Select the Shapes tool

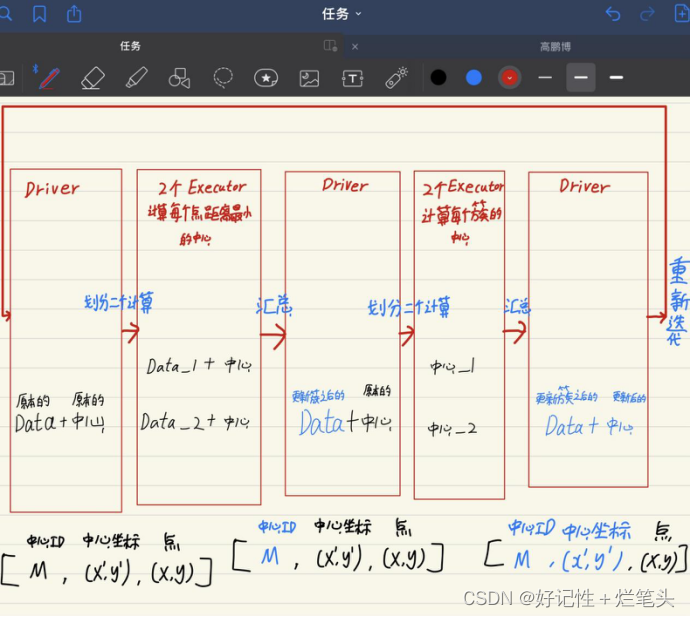tap(180, 78)
